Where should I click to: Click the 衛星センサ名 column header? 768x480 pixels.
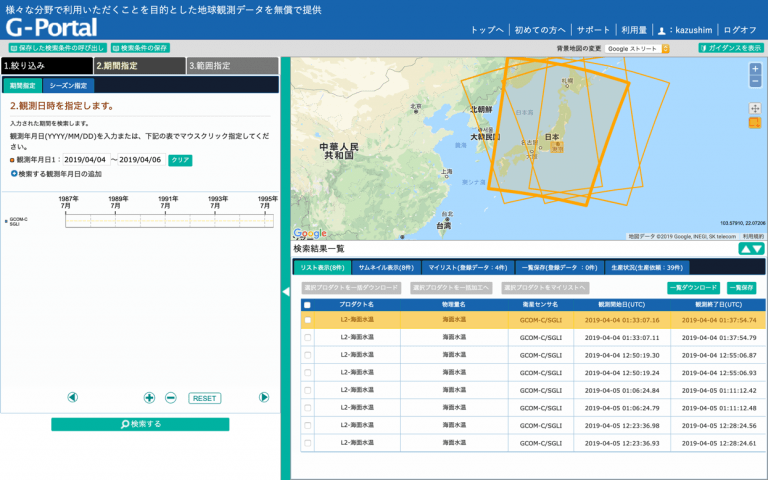540,305
